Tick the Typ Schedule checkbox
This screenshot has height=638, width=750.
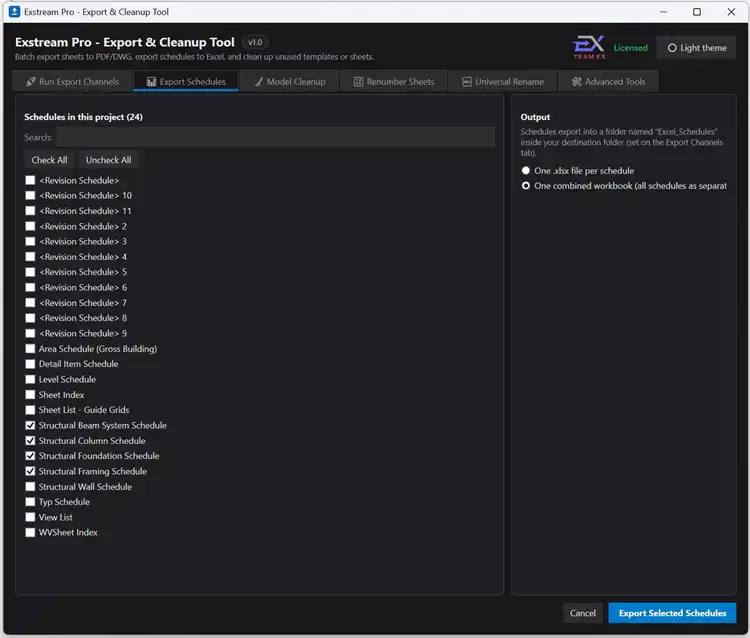[x=30, y=502]
